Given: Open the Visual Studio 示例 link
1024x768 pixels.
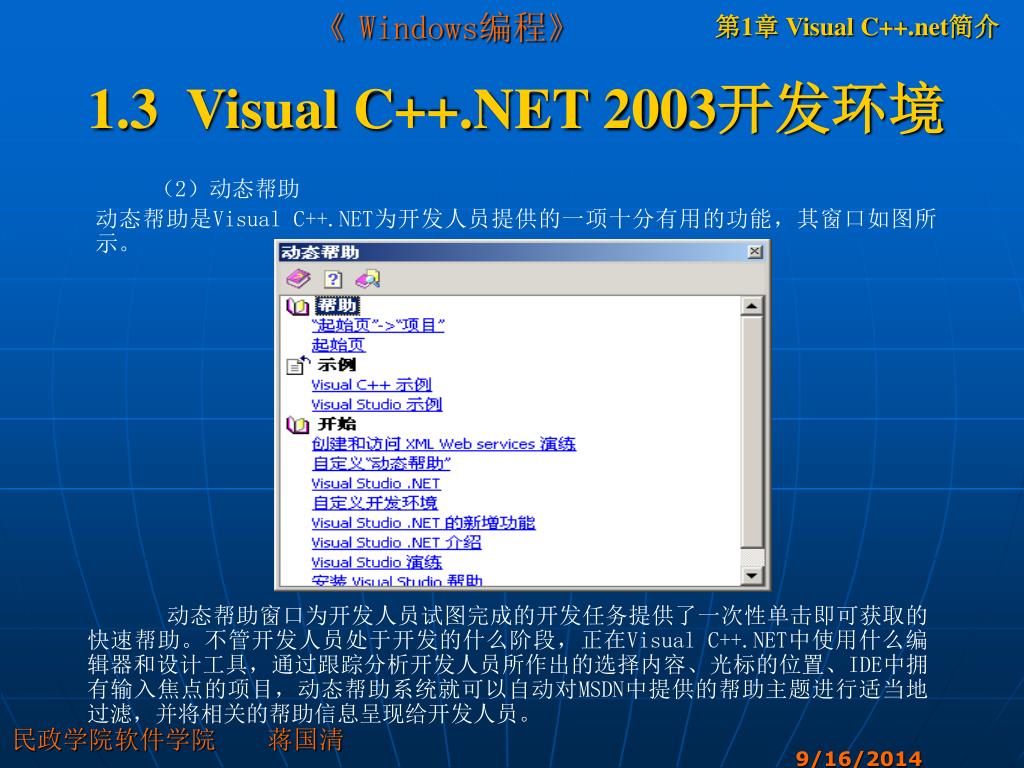Looking at the screenshot, I should (377, 404).
